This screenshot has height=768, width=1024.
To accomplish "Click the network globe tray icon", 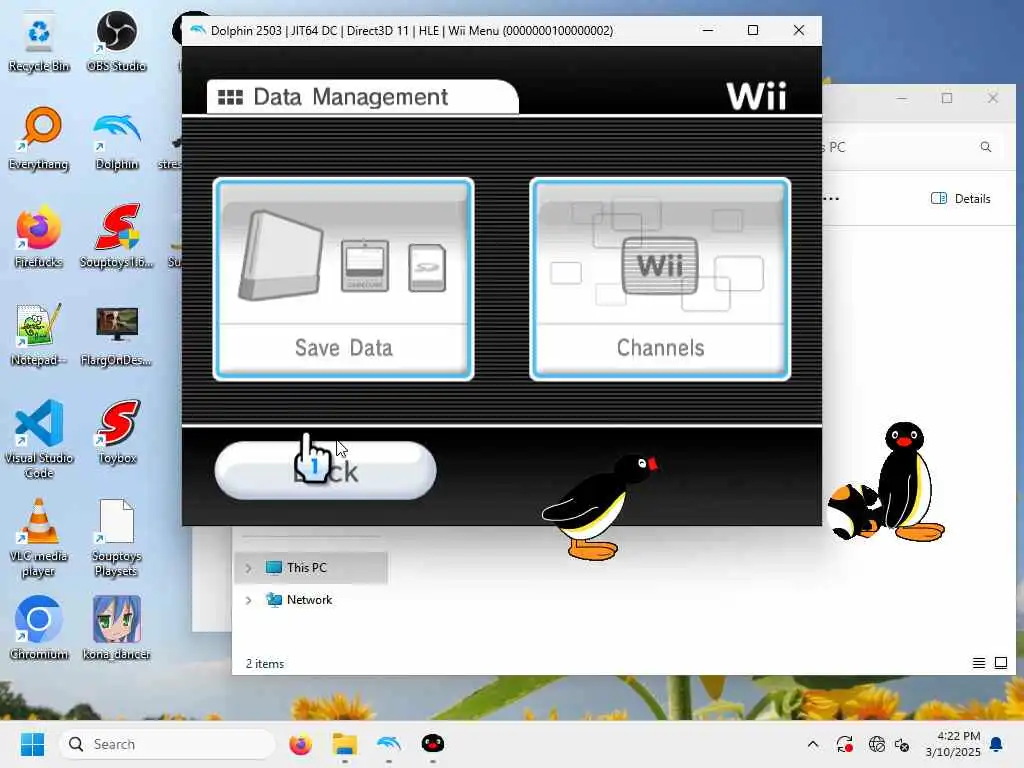I will [x=876, y=744].
